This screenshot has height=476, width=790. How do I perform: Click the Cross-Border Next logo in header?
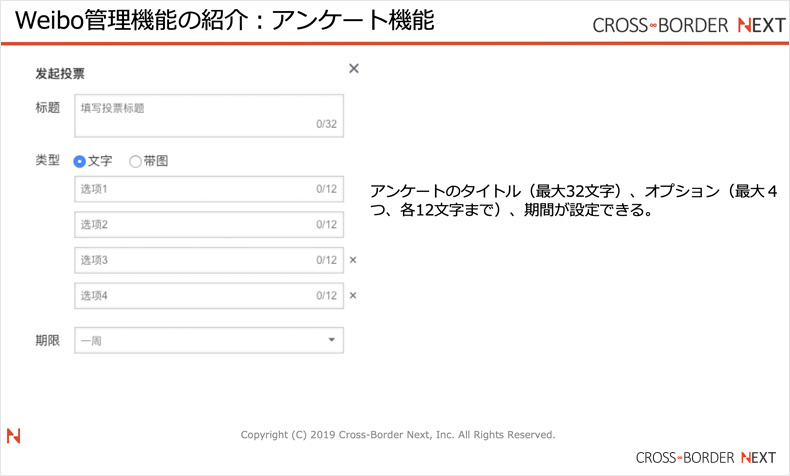pyautogui.click(x=689, y=25)
